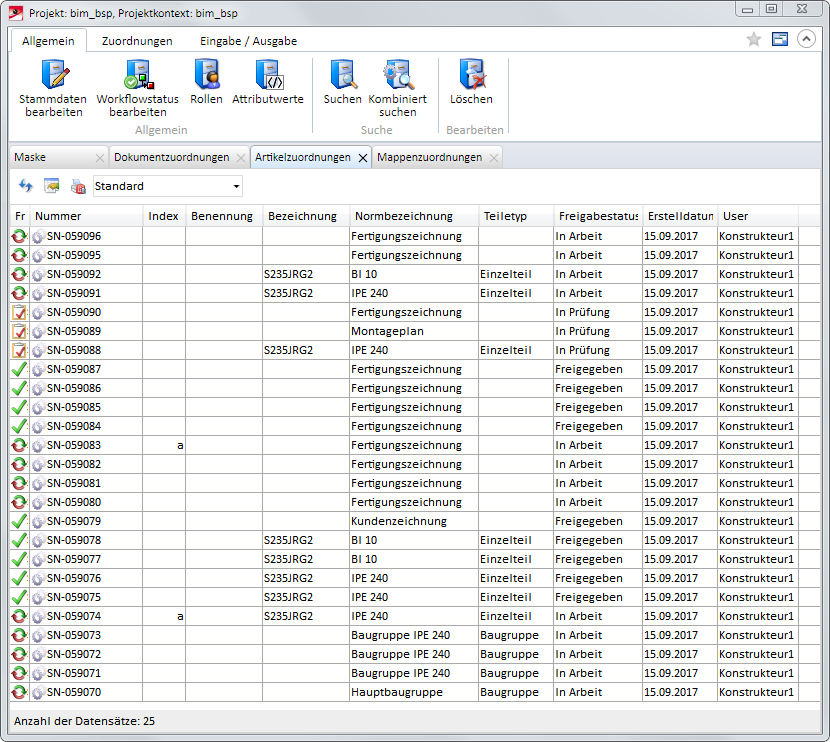Sort by the Nummer column header
Image resolution: width=830 pixels, height=742 pixels.
click(58, 216)
